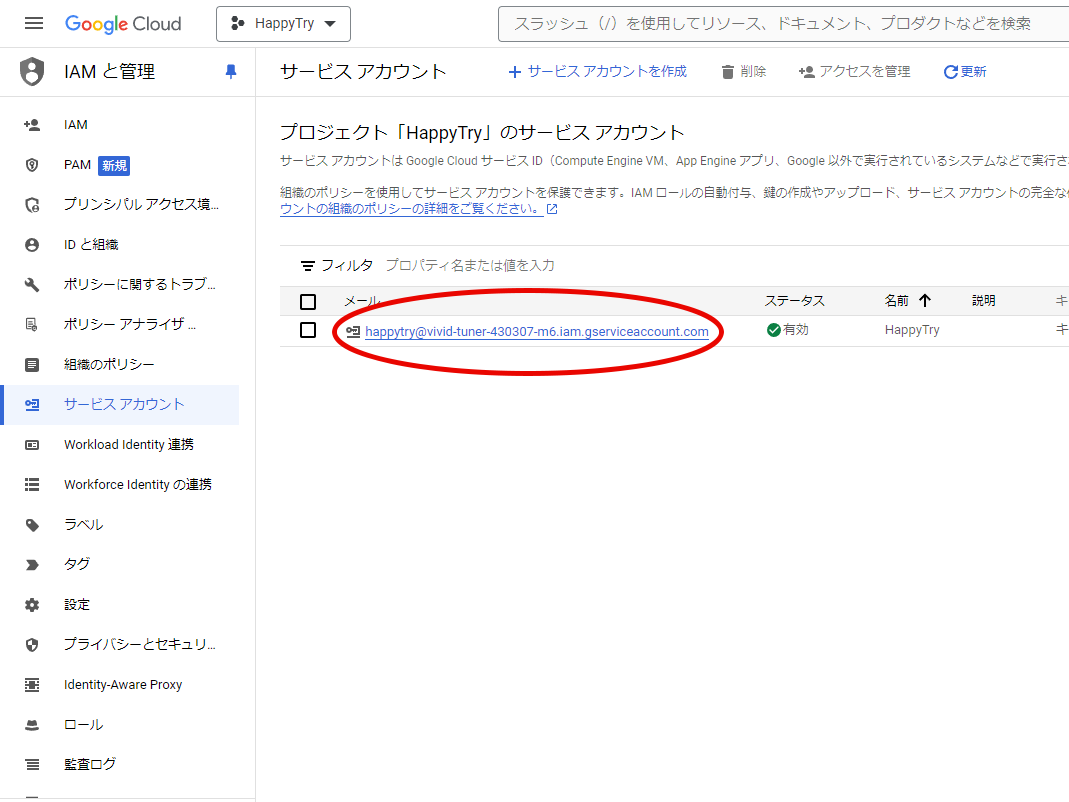Open 組織のポリシー in sidebar
Viewport: 1069px width, 802px height.
coord(108,365)
